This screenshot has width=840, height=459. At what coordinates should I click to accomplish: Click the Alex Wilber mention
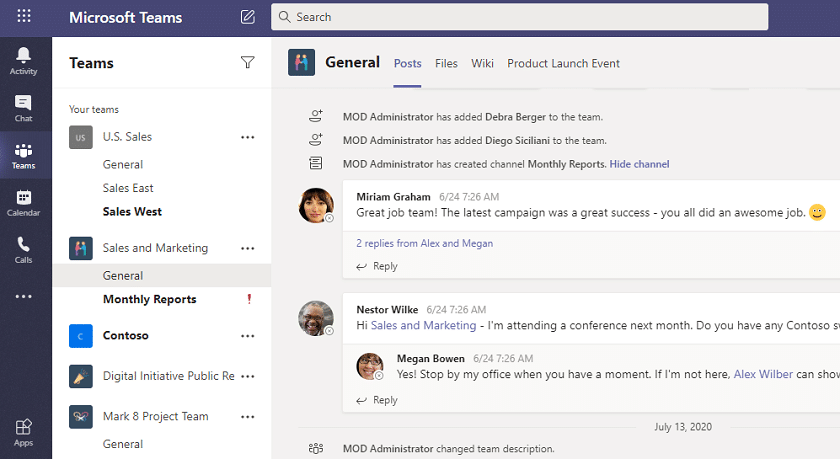[763, 374]
